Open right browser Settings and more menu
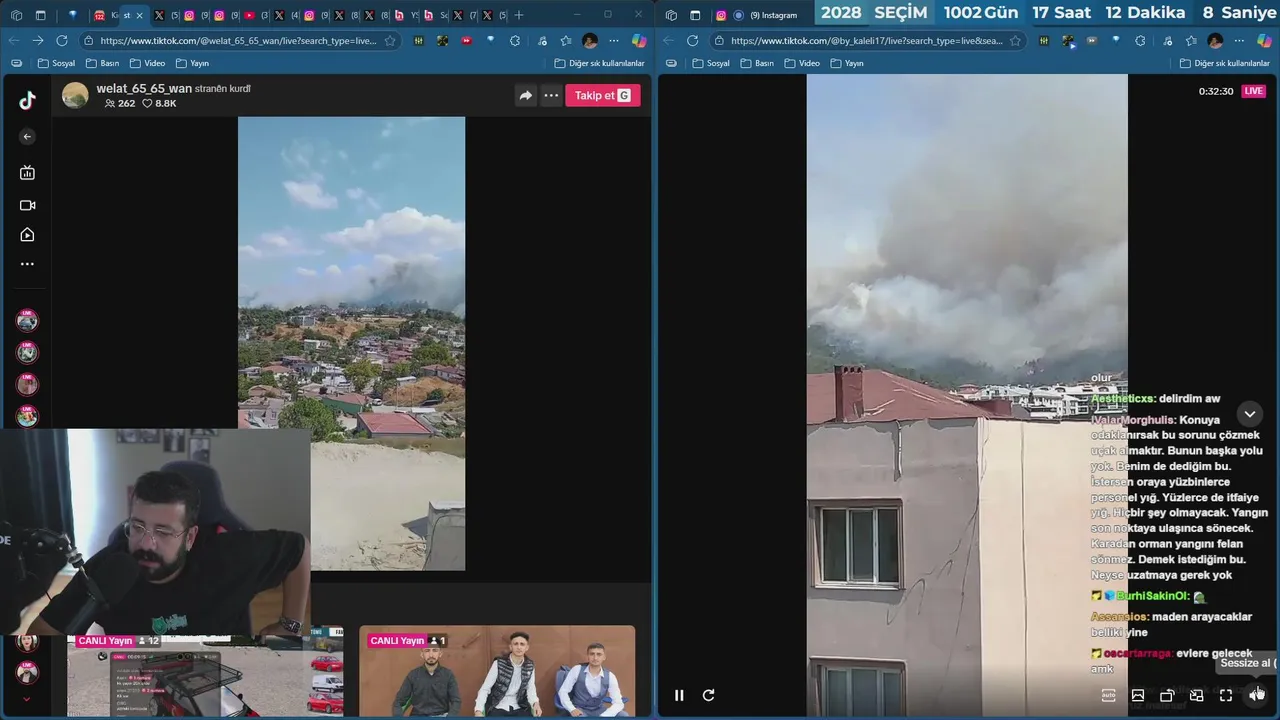 tap(1239, 41)
